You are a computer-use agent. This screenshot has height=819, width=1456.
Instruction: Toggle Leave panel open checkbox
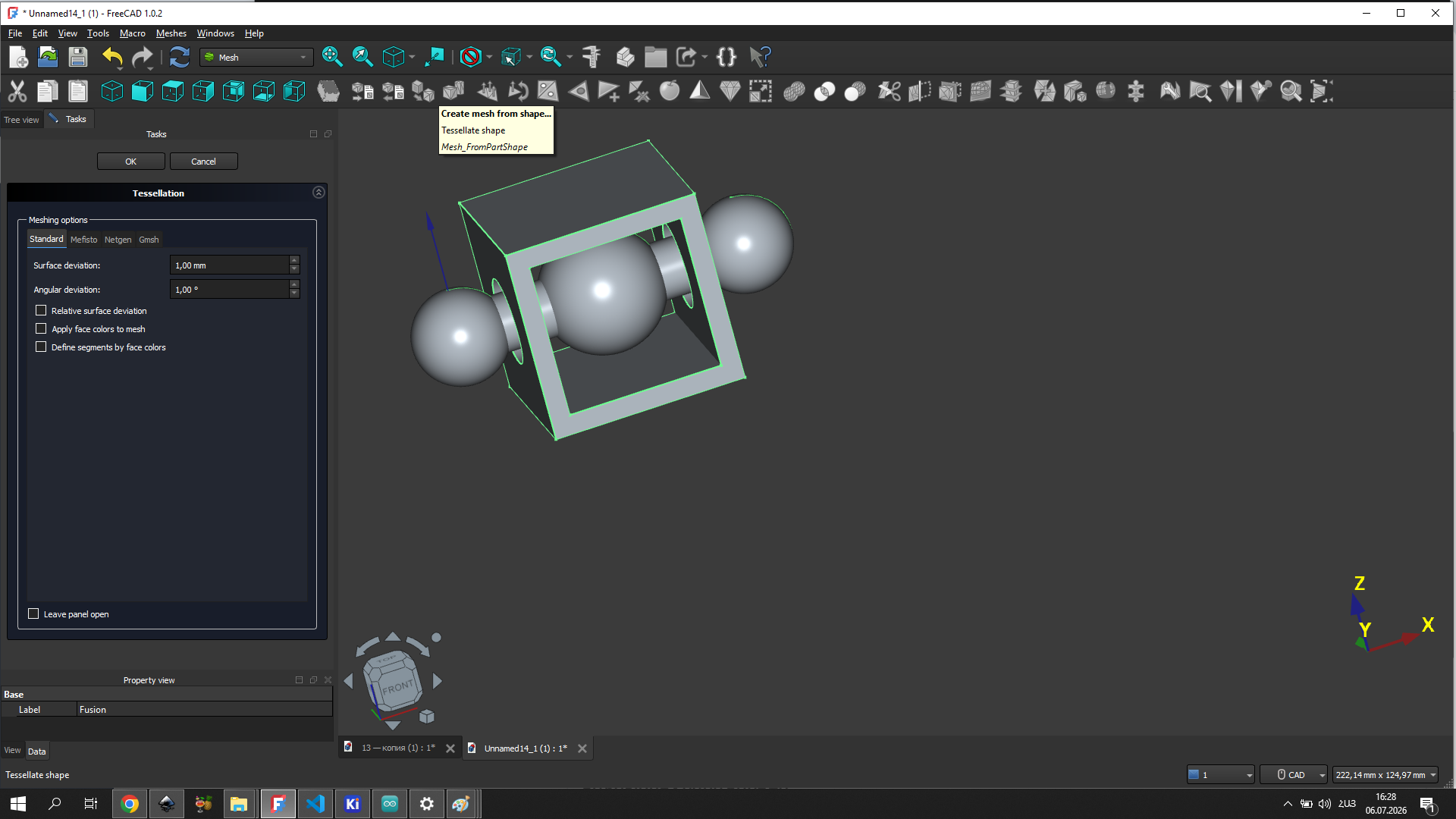[33, 613]
